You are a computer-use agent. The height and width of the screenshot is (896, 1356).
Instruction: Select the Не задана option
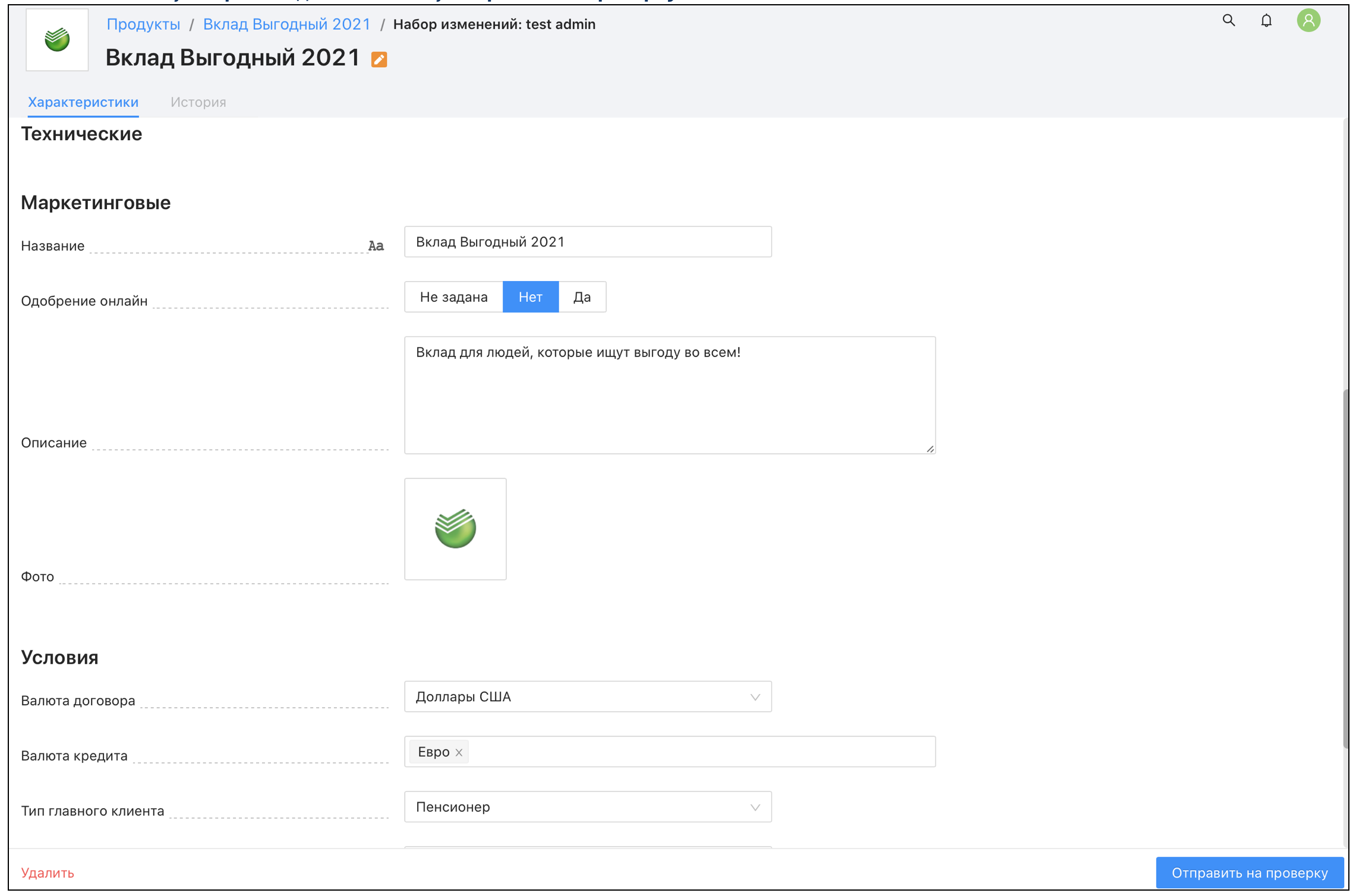point(453,297)
